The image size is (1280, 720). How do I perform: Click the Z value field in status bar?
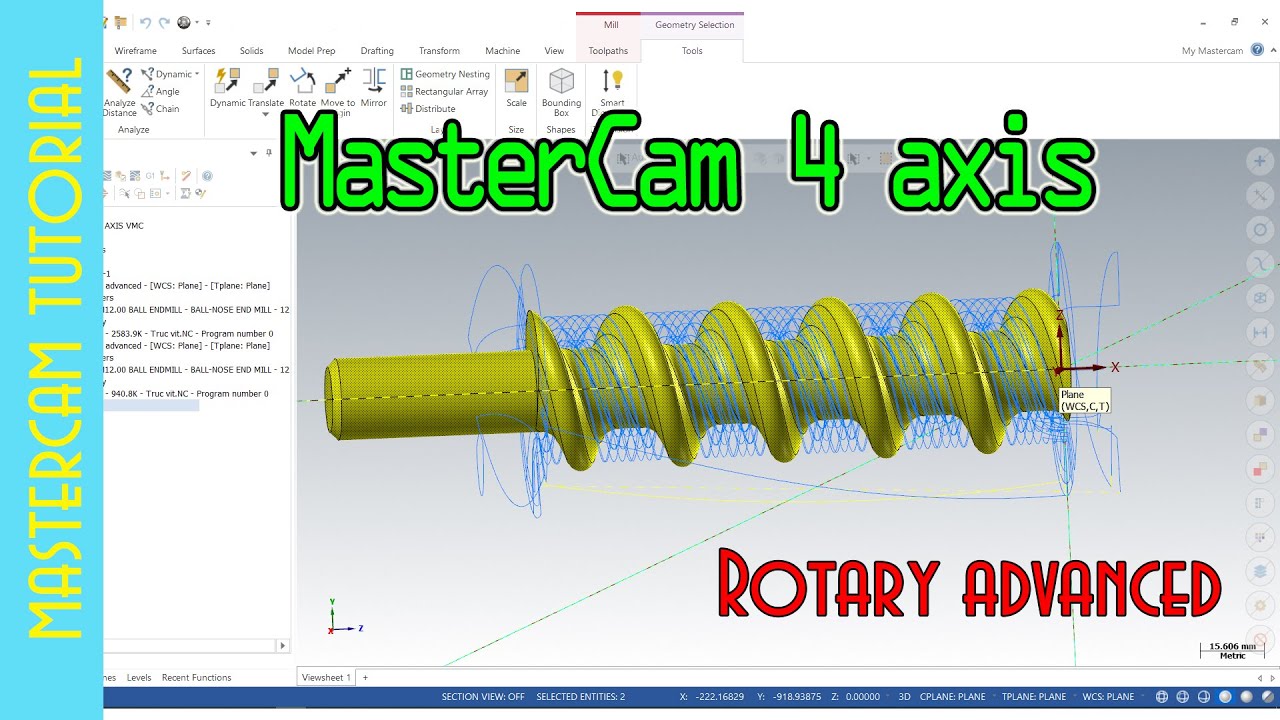862,697
